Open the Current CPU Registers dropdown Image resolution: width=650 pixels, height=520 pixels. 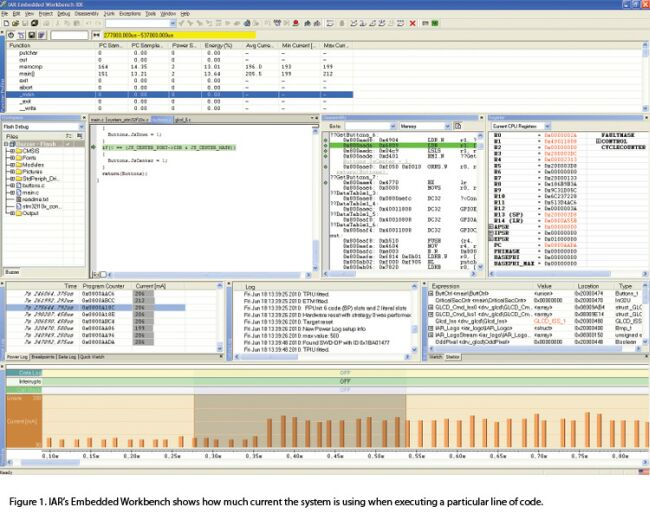click(x=521, y=126)
